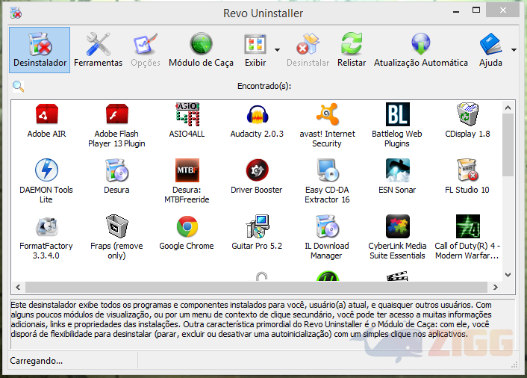Click the horizontal scrollbar right arrow
527x378 pixels.
[x=495, y=287]
